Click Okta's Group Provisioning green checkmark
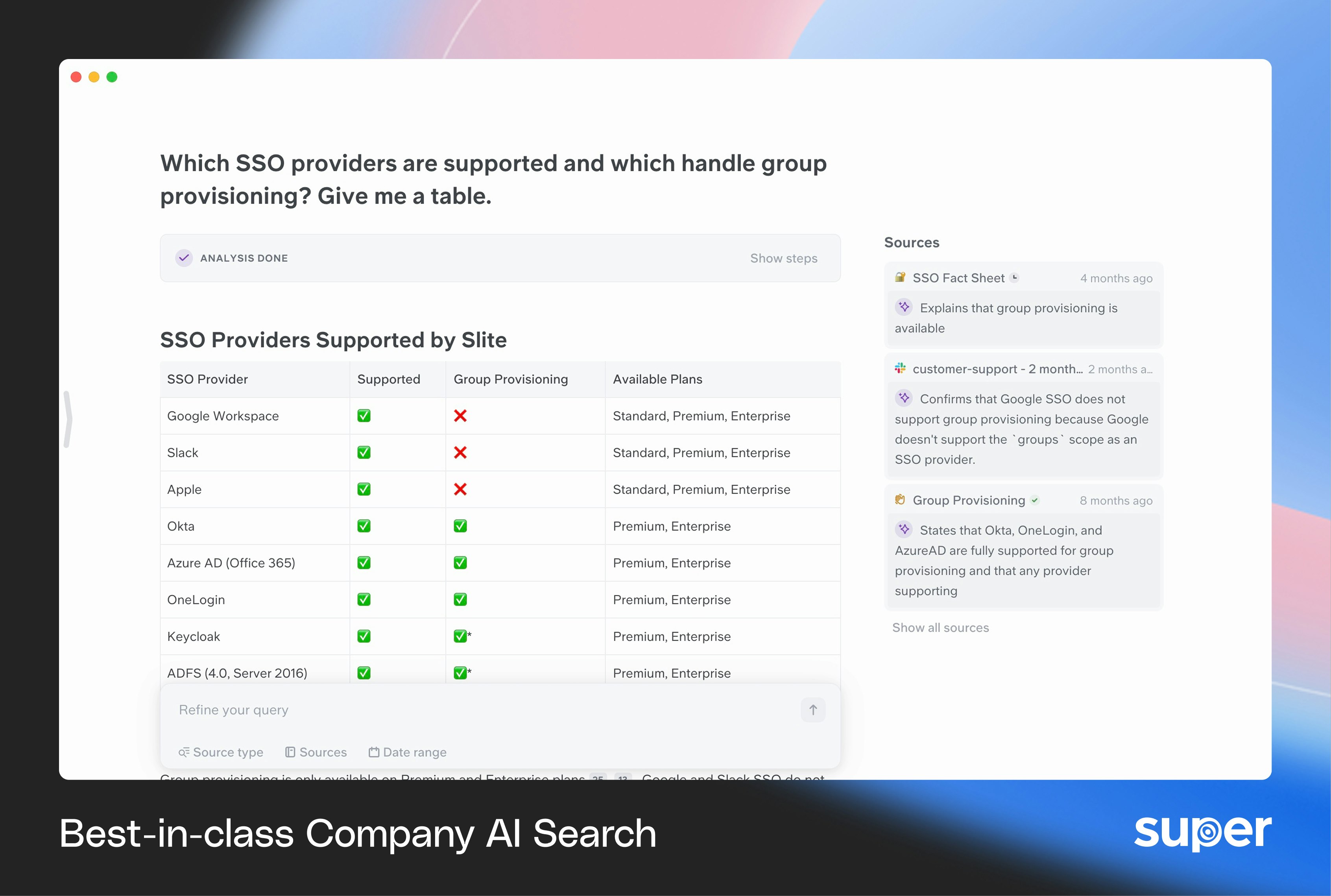This screenshot has height=896, width=1331. [460, 526]
